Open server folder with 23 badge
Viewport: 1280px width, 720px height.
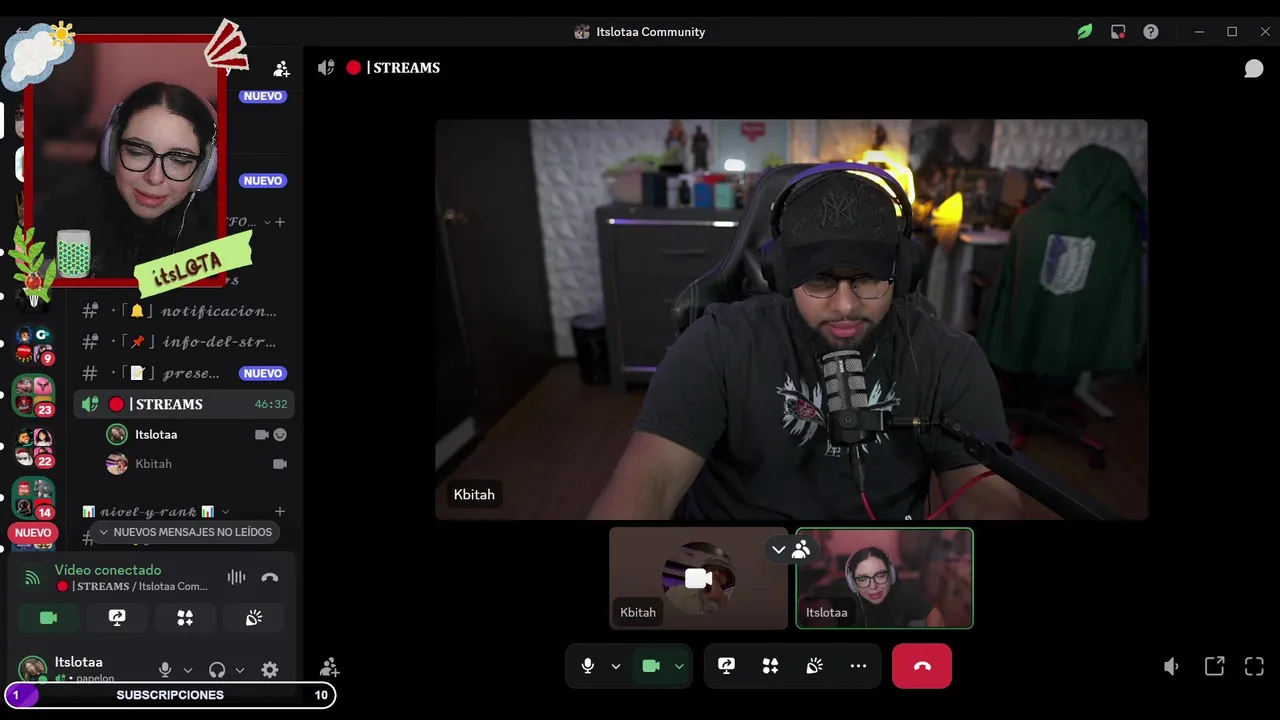click(33, 396)
